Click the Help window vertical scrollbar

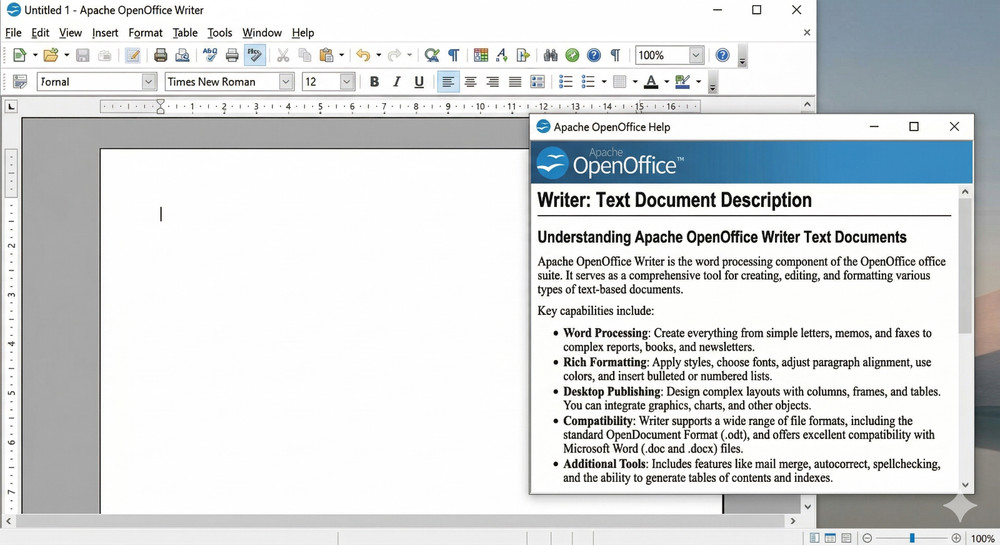tap(965, 265)
